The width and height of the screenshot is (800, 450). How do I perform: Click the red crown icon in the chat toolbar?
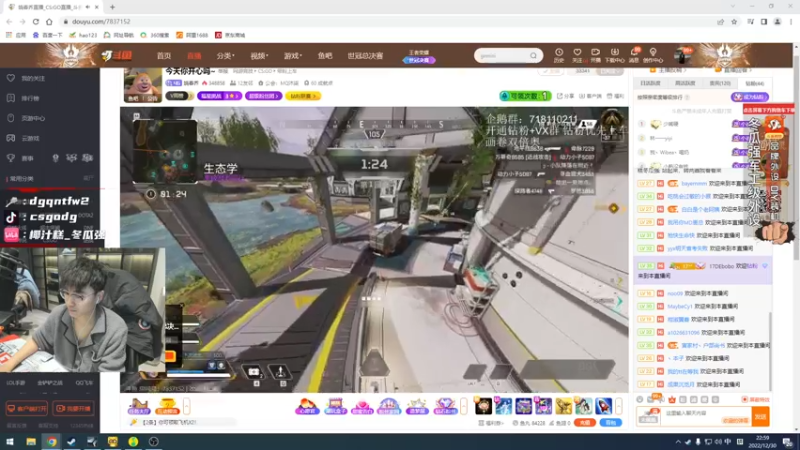tap(672, 399)
